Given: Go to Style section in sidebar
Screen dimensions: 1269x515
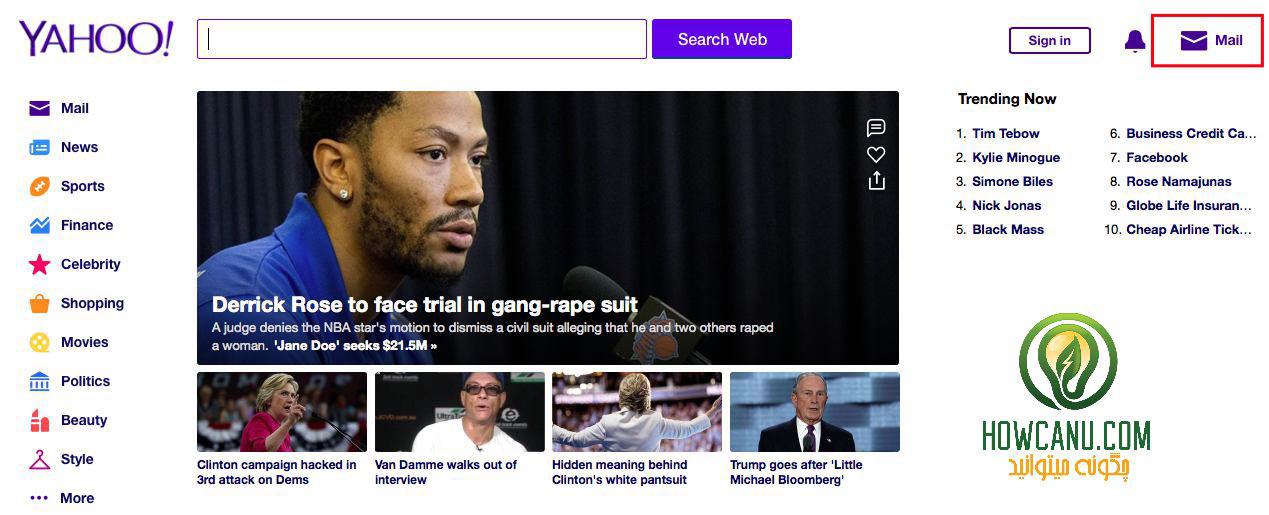Looking at the screenshot, I should (x=77, y=459).
